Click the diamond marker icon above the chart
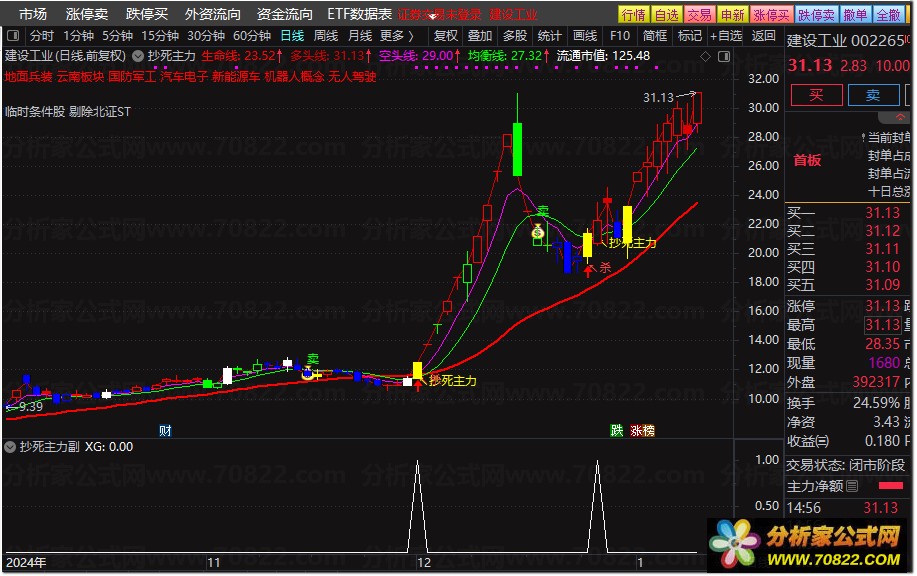Image resolution: width=917 pixels, height=576 pixels. [x=705, y=56]
